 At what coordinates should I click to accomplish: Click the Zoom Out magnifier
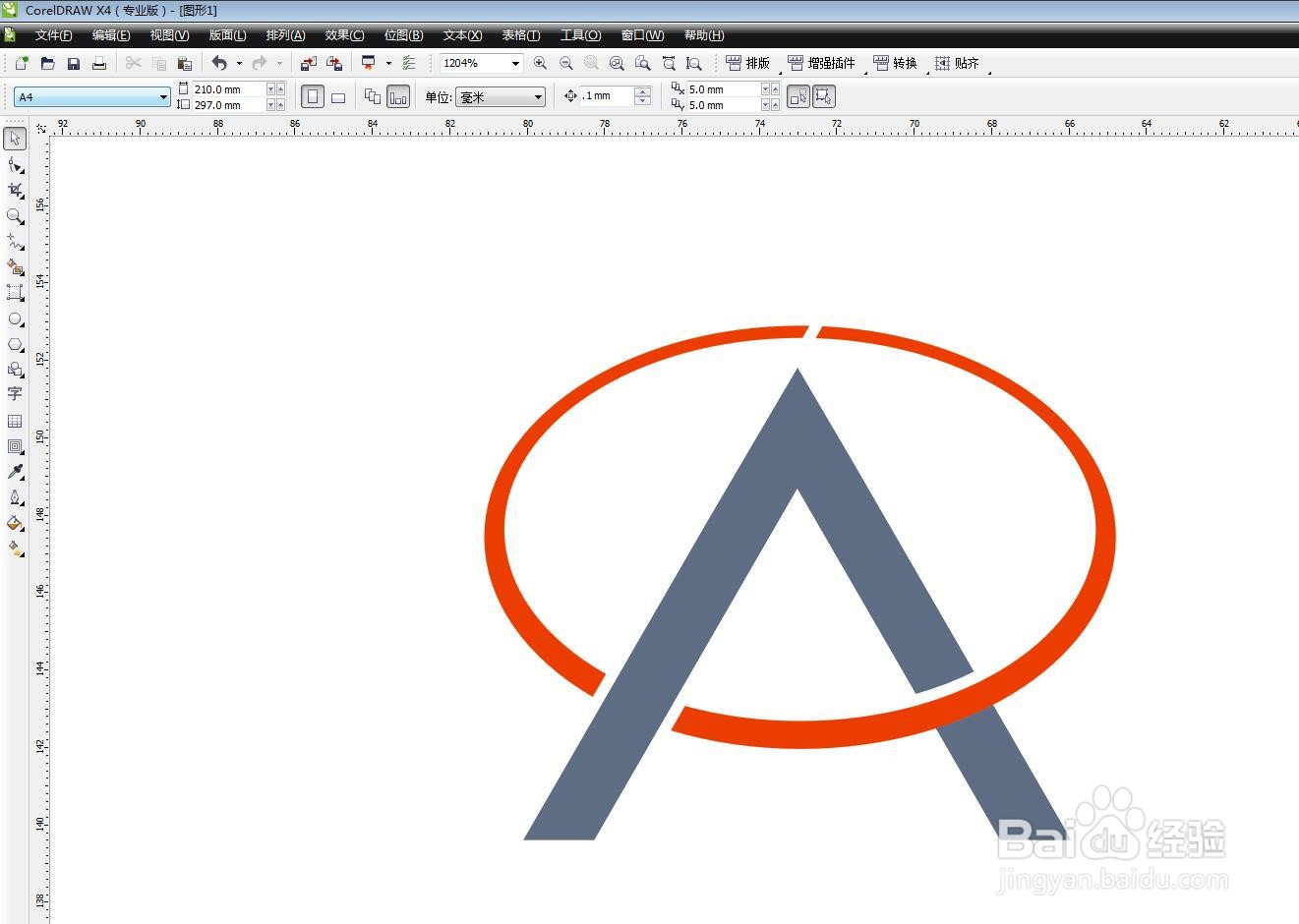pyautogui.click(x=565, y=63)
